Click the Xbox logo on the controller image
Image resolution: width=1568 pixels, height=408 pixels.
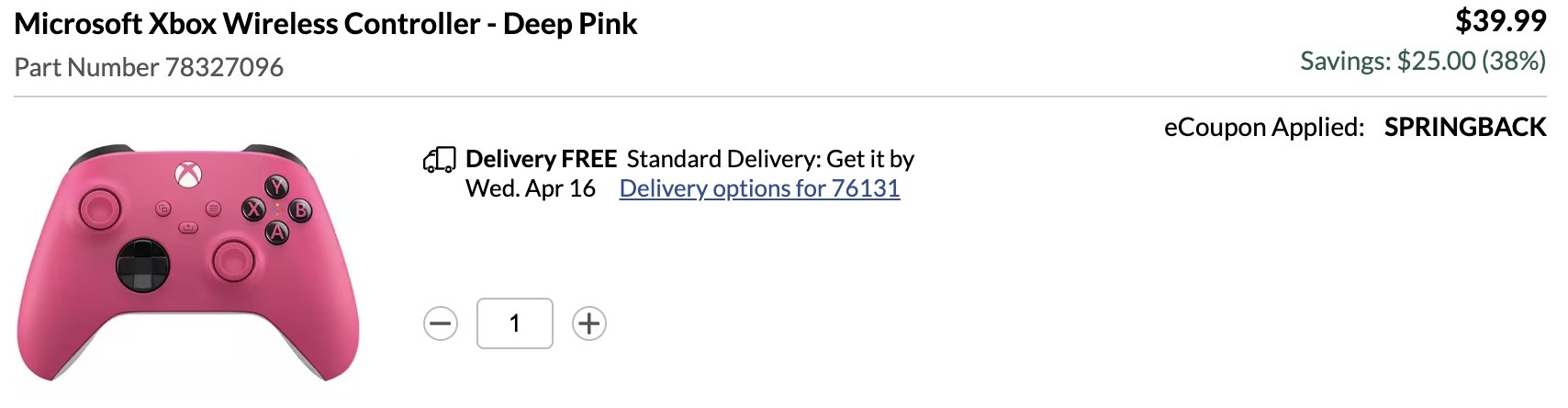pos(189,175)
